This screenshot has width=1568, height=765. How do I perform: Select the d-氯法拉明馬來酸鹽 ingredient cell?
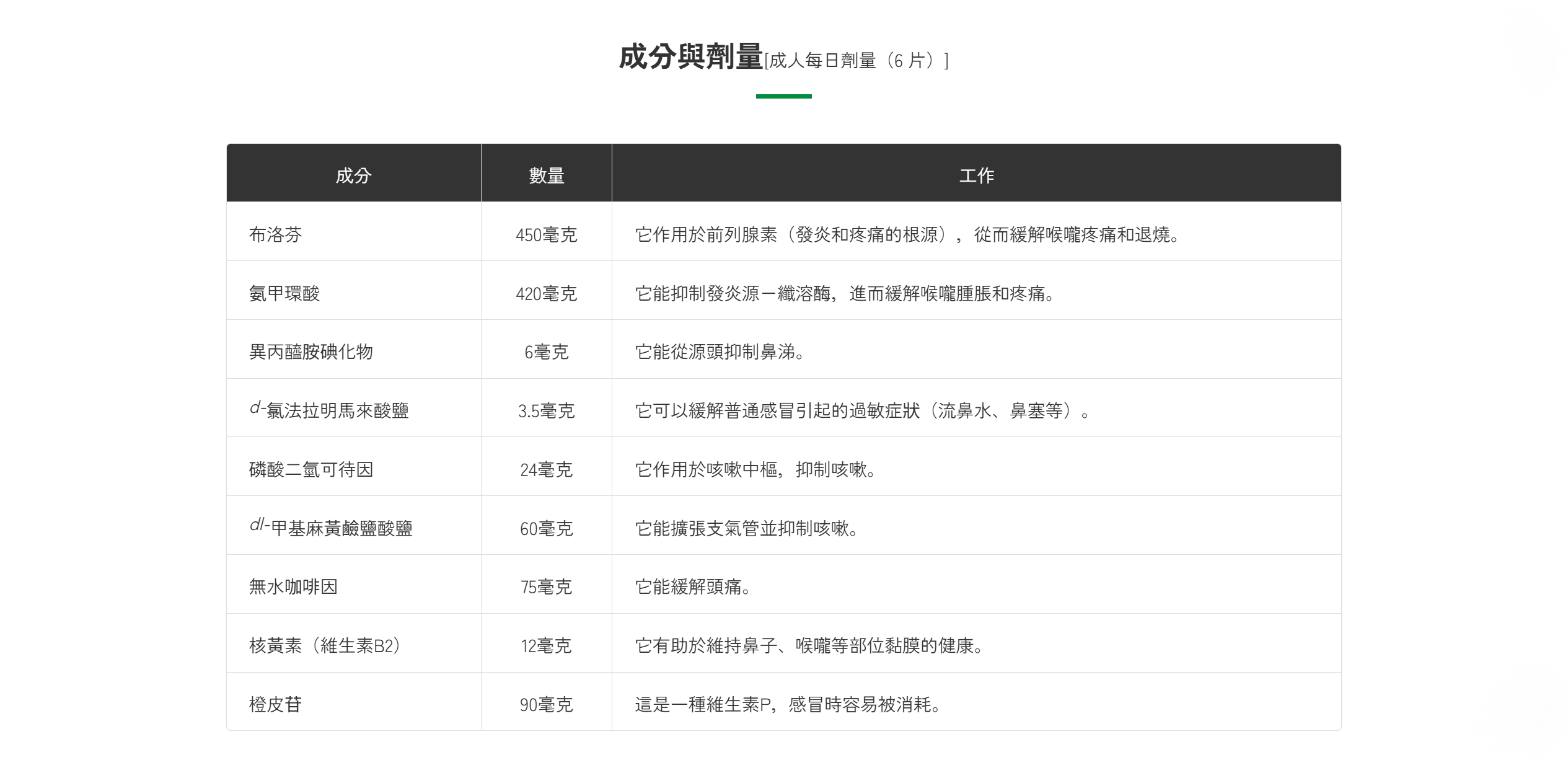[329, 410]
